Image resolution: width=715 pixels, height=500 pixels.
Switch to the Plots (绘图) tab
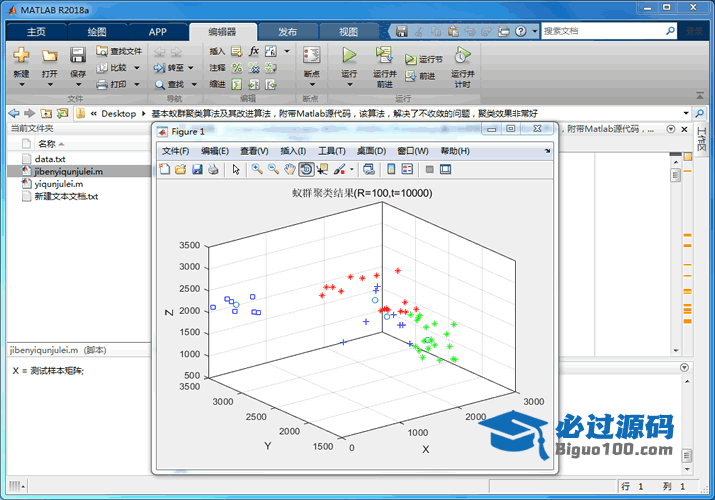coord(97,31)
